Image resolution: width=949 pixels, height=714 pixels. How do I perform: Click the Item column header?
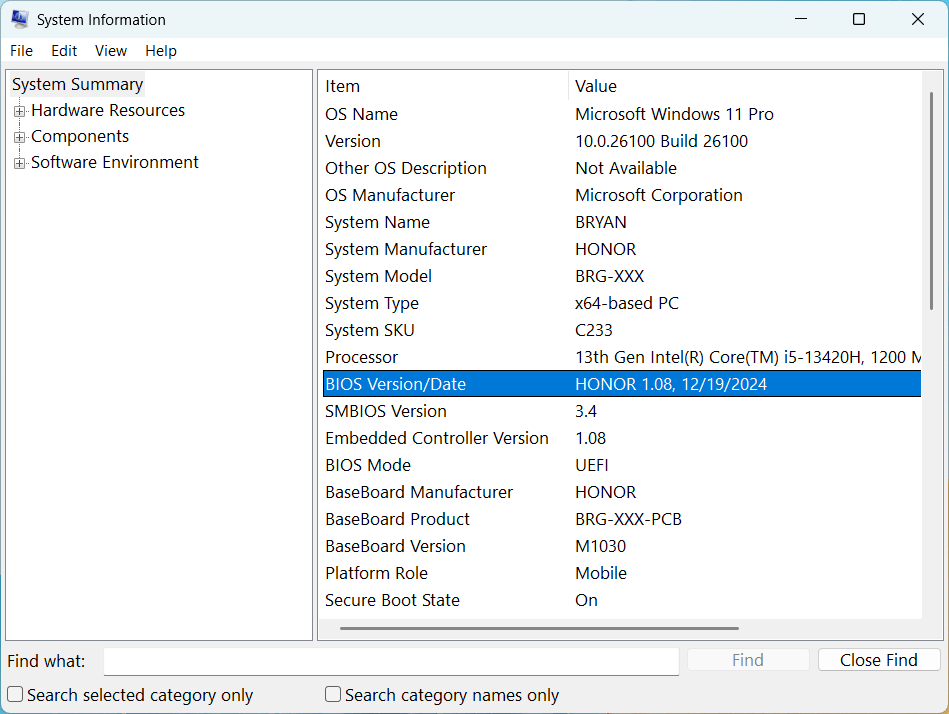[x=342, y=86]
